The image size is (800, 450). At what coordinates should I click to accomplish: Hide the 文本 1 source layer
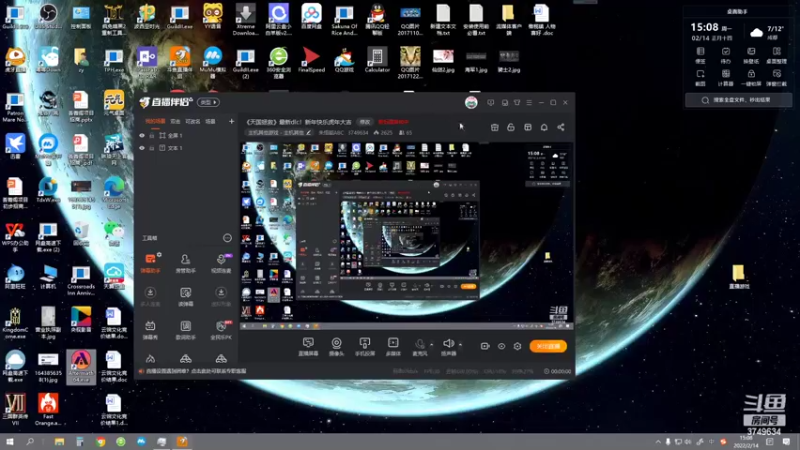coord(142,148)
